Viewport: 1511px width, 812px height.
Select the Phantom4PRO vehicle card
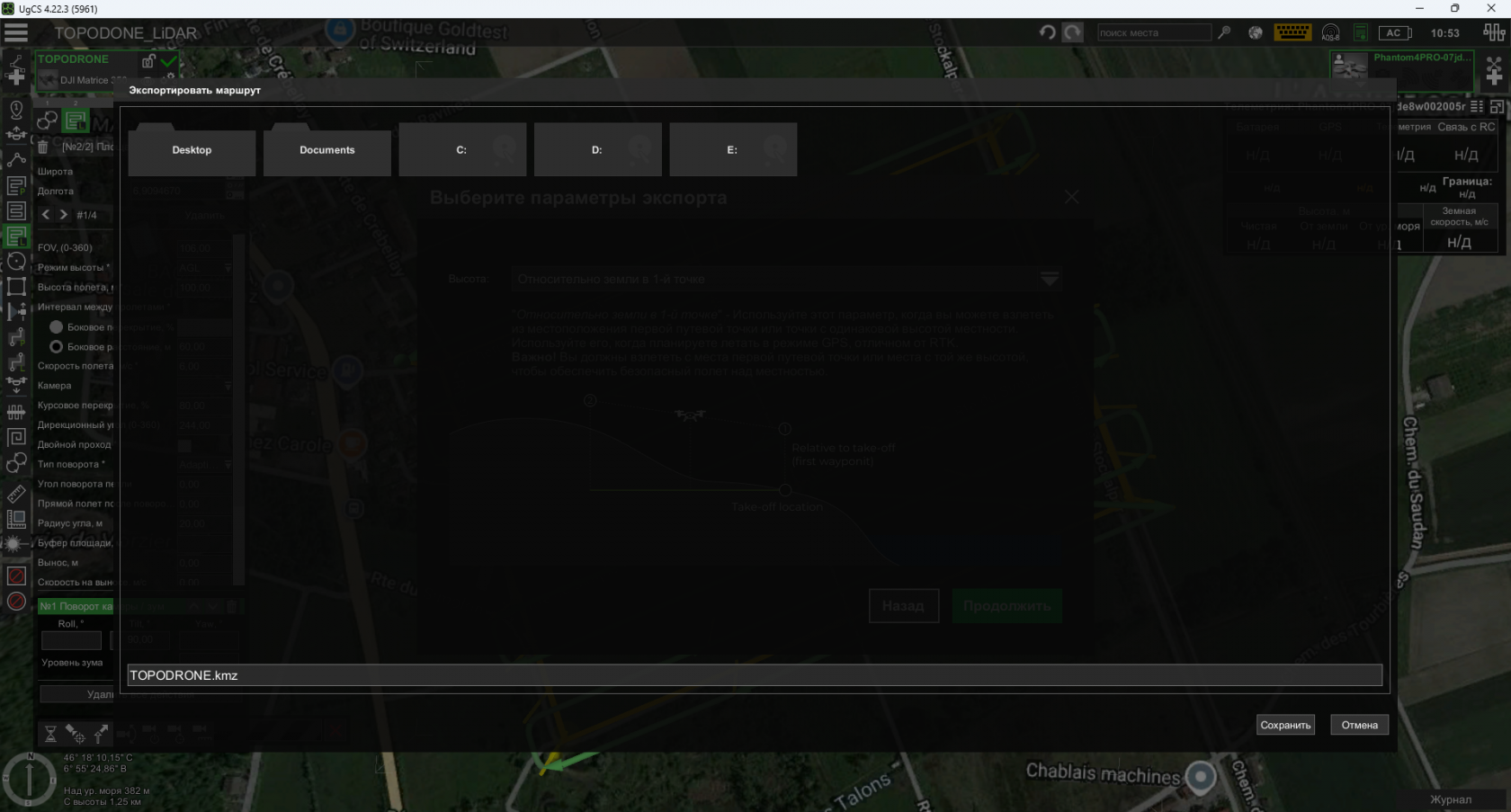[1401, 70]
